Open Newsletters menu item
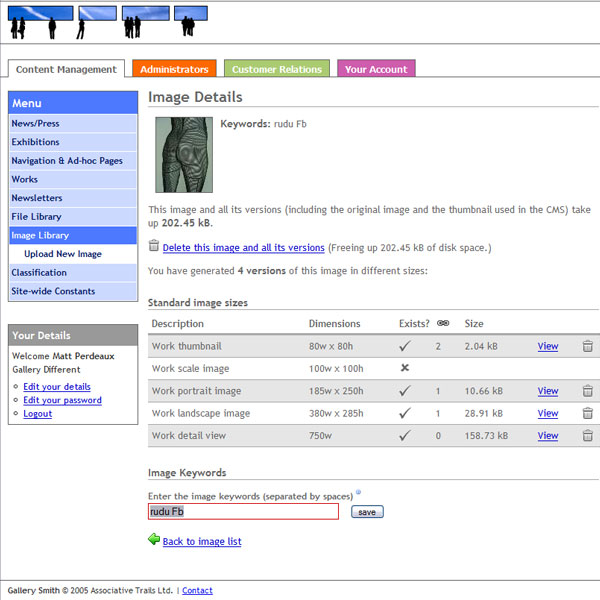Screen dimensions: 600x600 click(x=73, y=198)
